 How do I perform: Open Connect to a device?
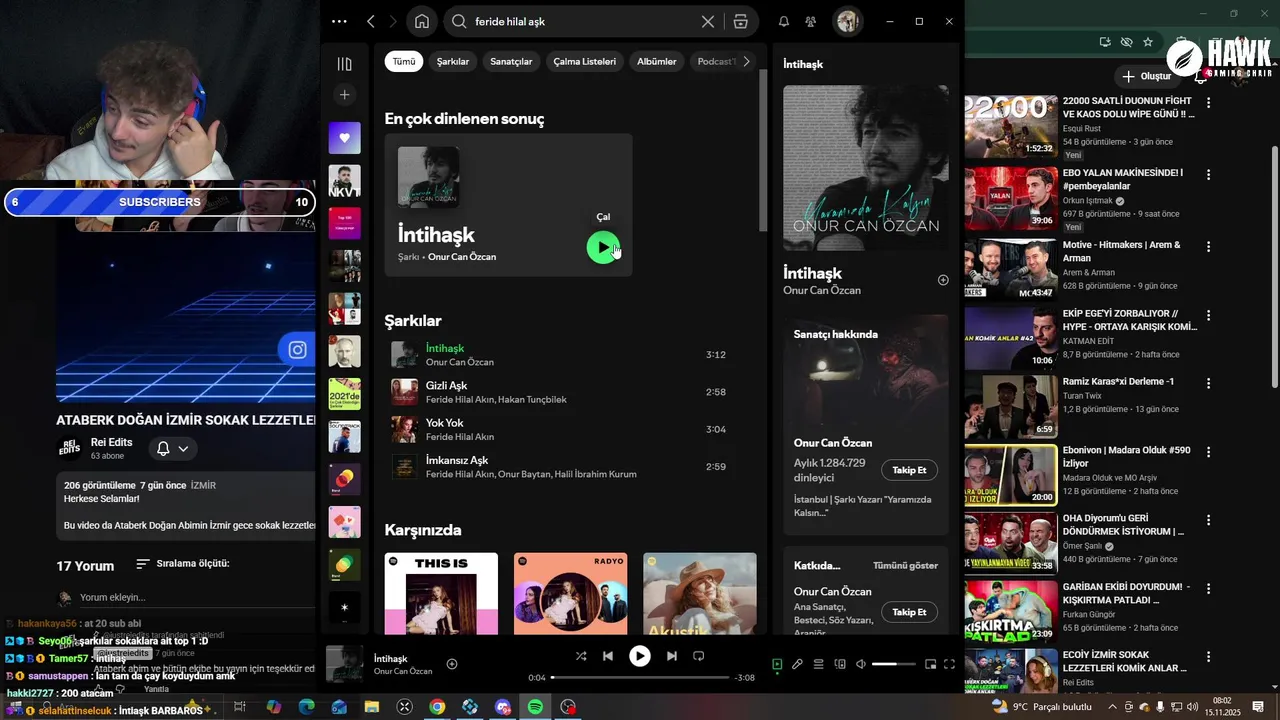840,664
